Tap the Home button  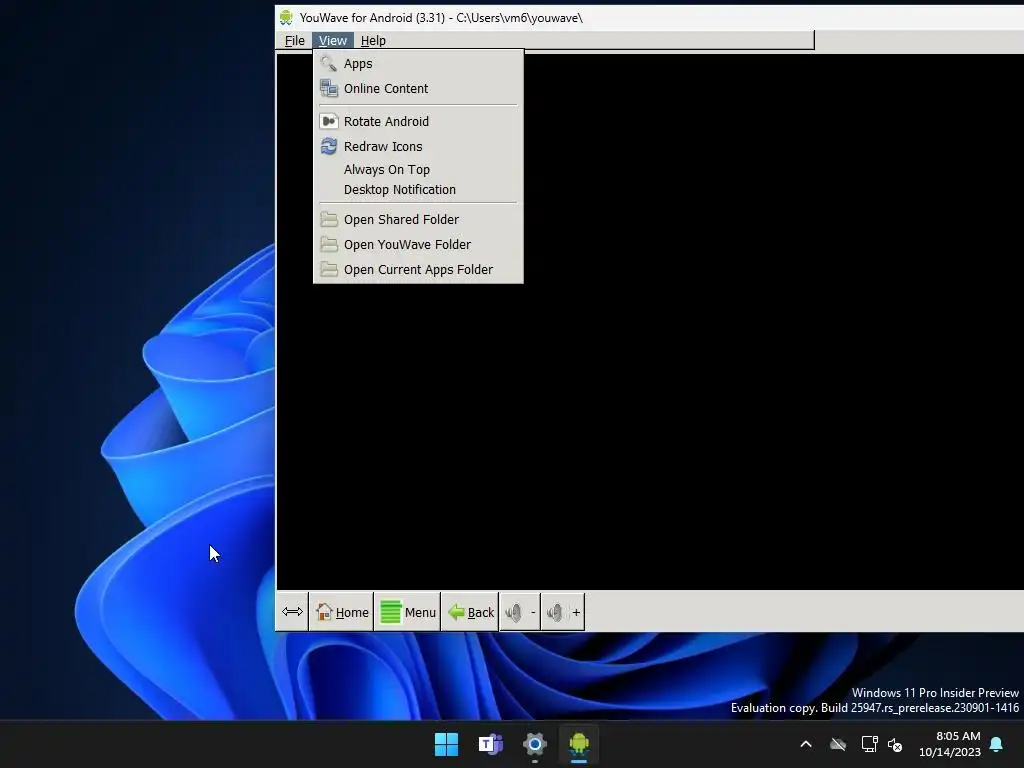click(342, 612)
